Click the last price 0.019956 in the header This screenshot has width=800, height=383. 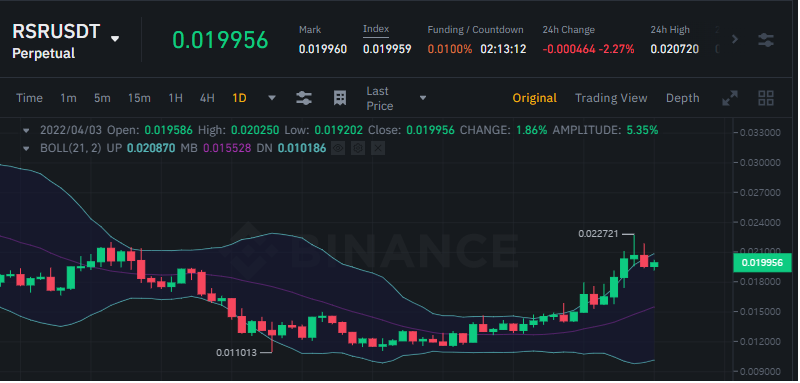click(x=220, y=40)
